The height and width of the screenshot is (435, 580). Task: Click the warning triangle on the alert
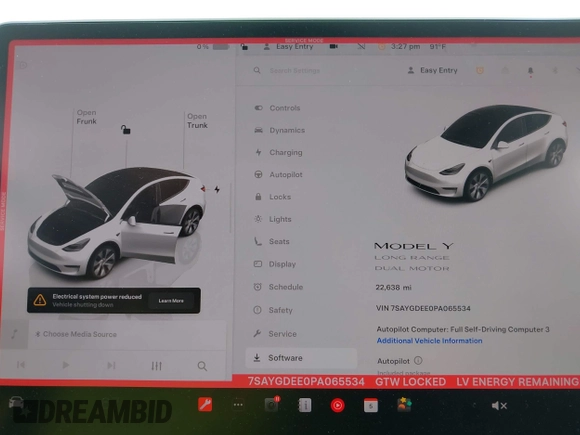(x=40, y=300)
